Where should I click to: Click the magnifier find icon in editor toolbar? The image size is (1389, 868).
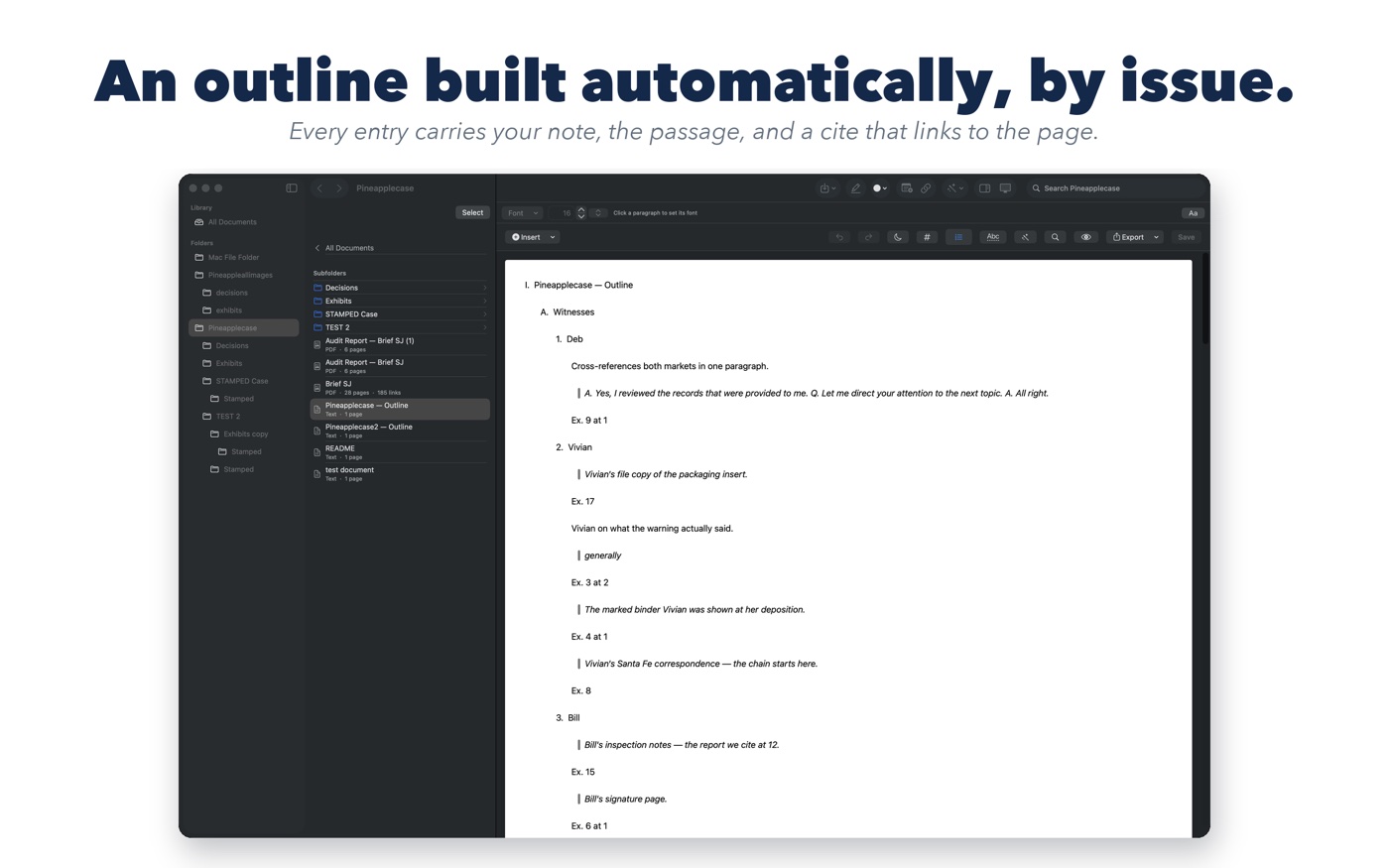click(x=1055, y=237)
